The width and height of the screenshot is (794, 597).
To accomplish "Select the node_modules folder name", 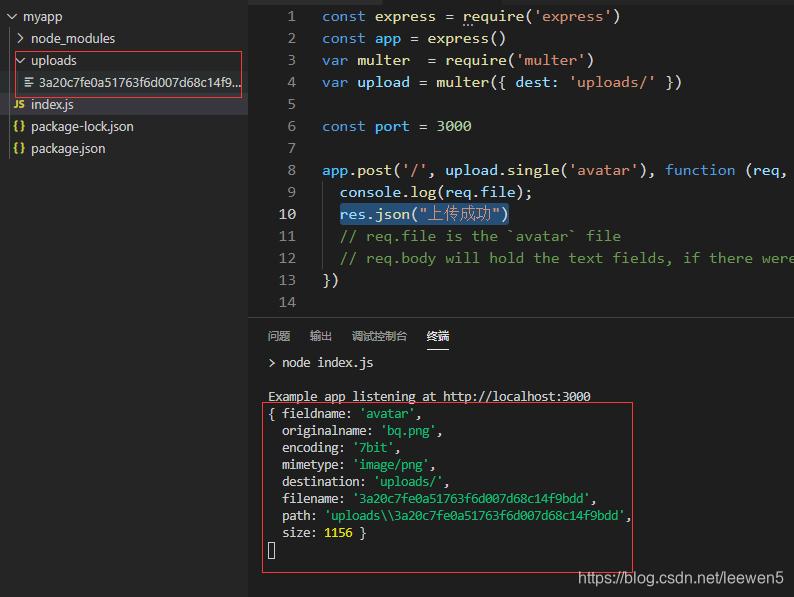I will click(73, 39).
